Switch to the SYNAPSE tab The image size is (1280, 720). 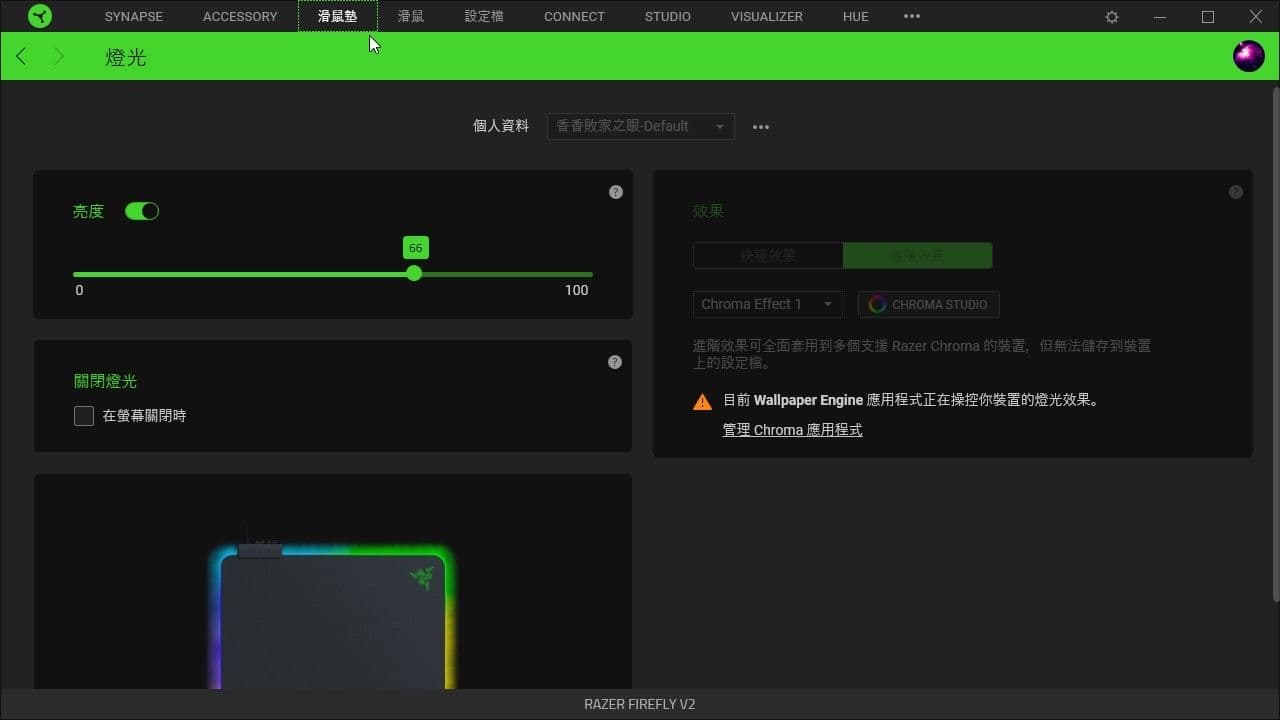(134, 17)
